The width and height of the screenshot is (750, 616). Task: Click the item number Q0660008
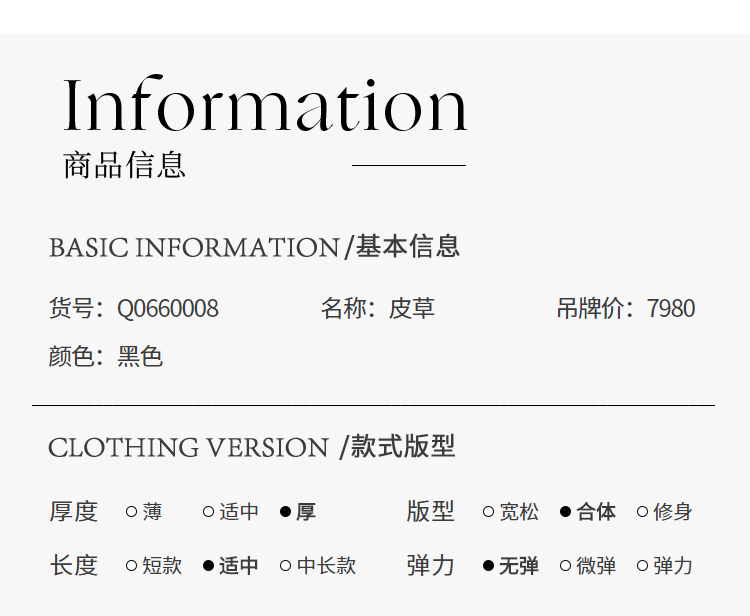168,308
